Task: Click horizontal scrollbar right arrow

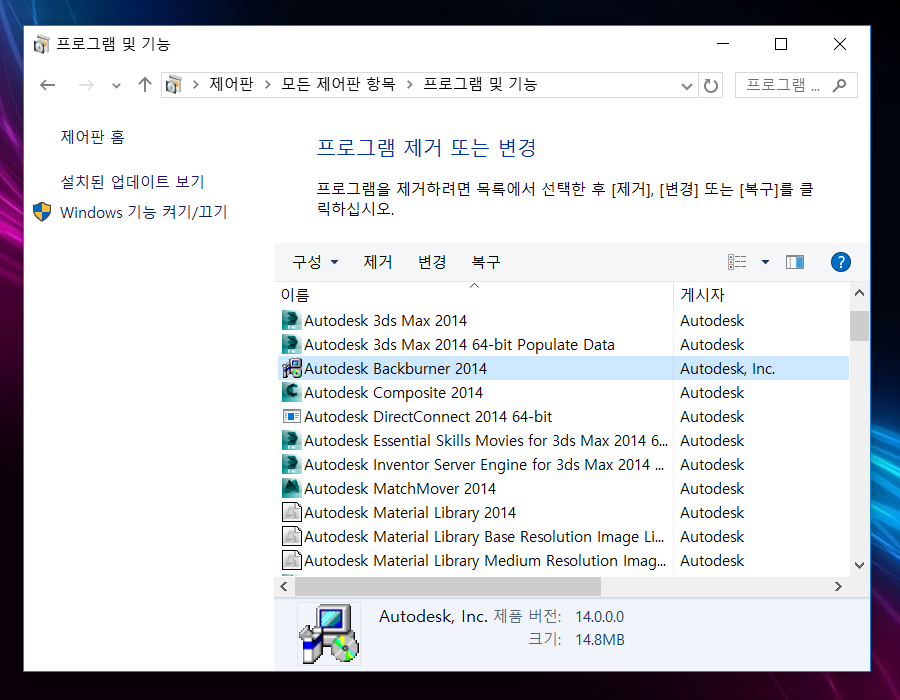Action: point(838,586)
